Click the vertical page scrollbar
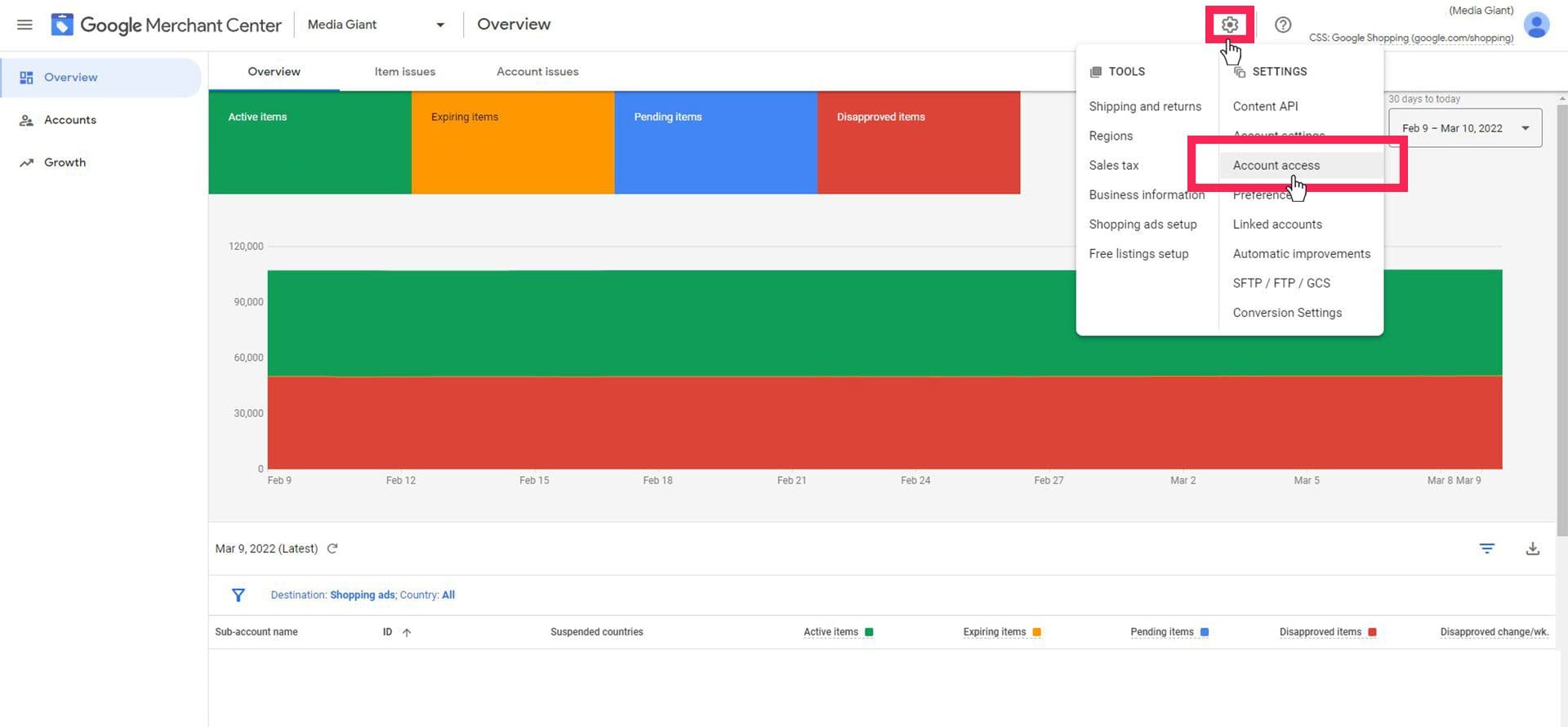1568x727 pixels. click(1561, 319)
